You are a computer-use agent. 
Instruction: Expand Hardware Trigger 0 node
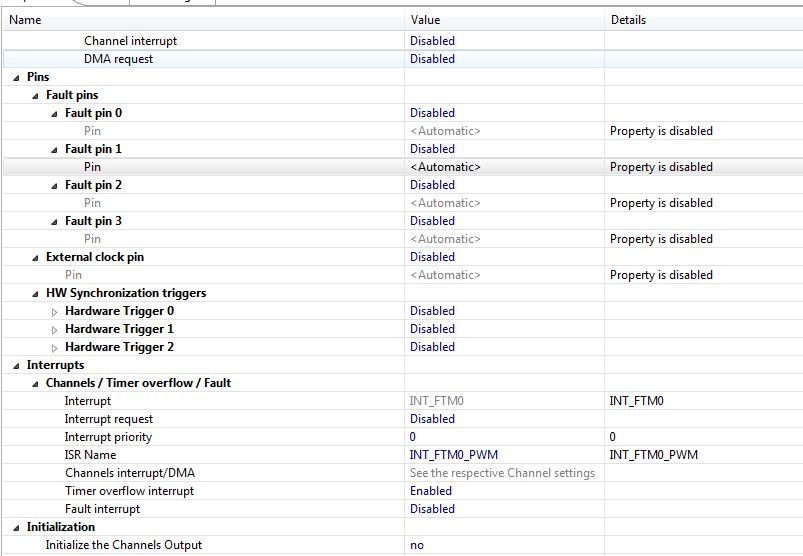[x=55, y=312]
